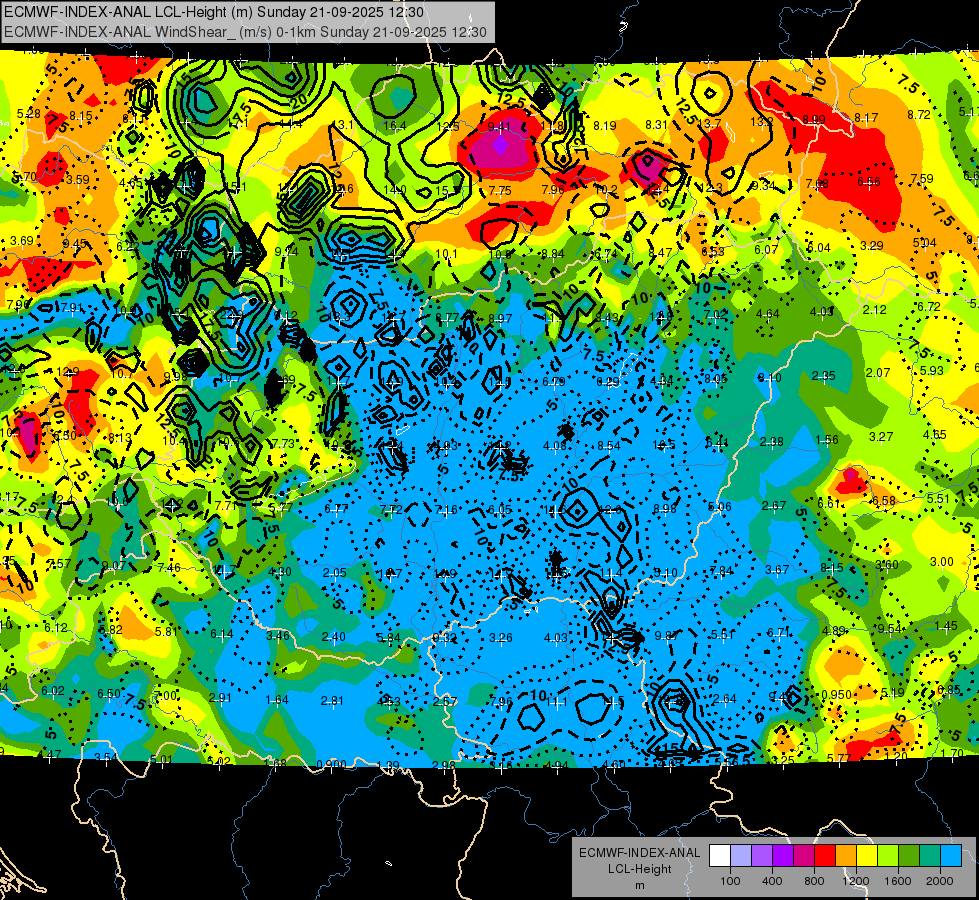Click the magenta legend swatch
This screenshot has height=900, width=979.
(804, 855)
